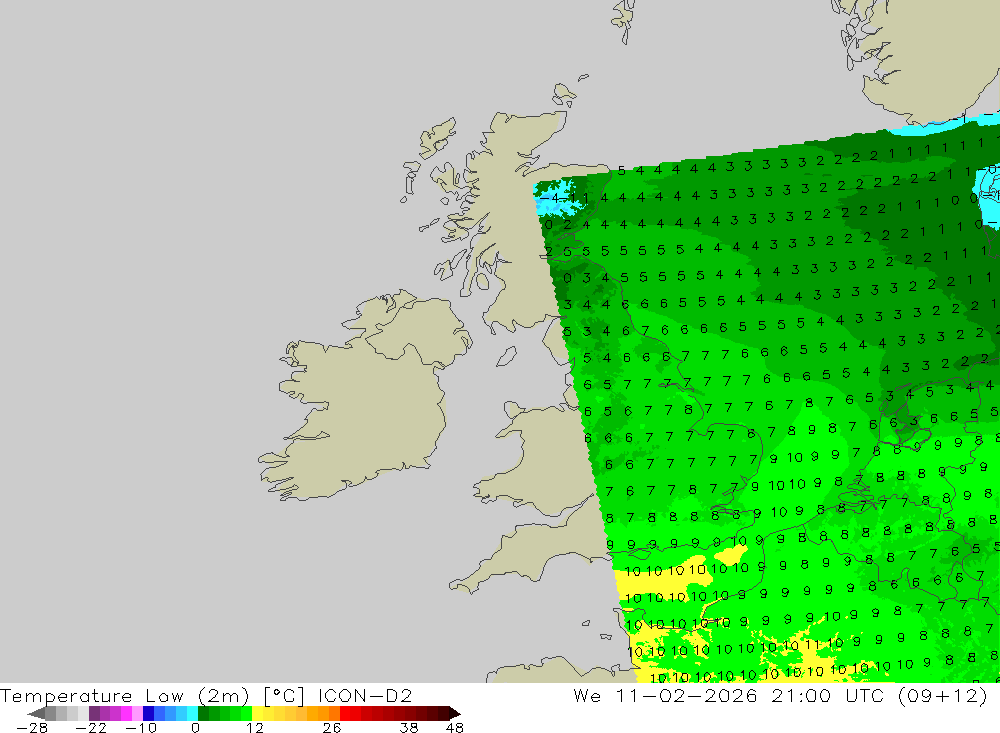Click the first yellow swatch above 12
The image size is (1000, 733).
tap(258, 713)
